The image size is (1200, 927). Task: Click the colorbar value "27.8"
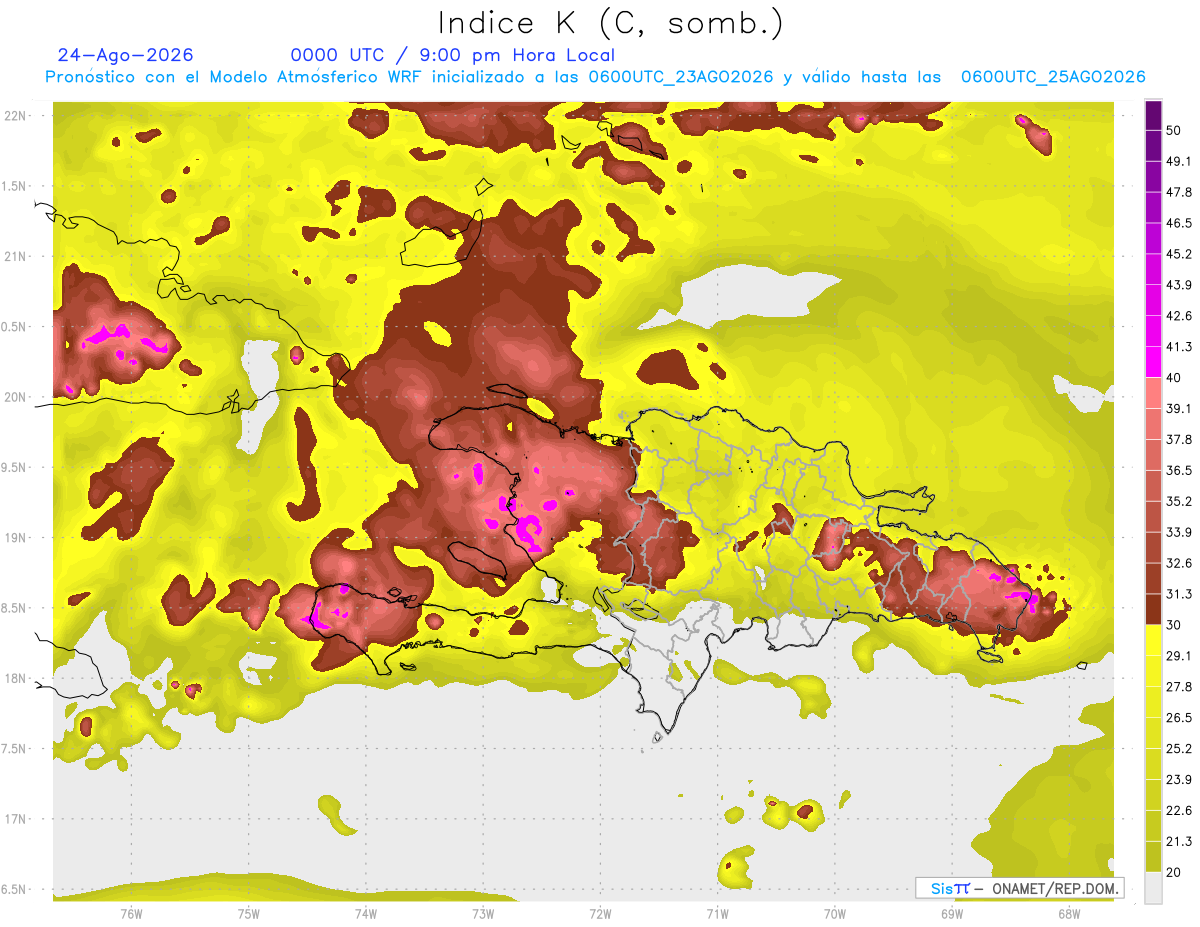pyautogui.click(x=1178, y=687)
